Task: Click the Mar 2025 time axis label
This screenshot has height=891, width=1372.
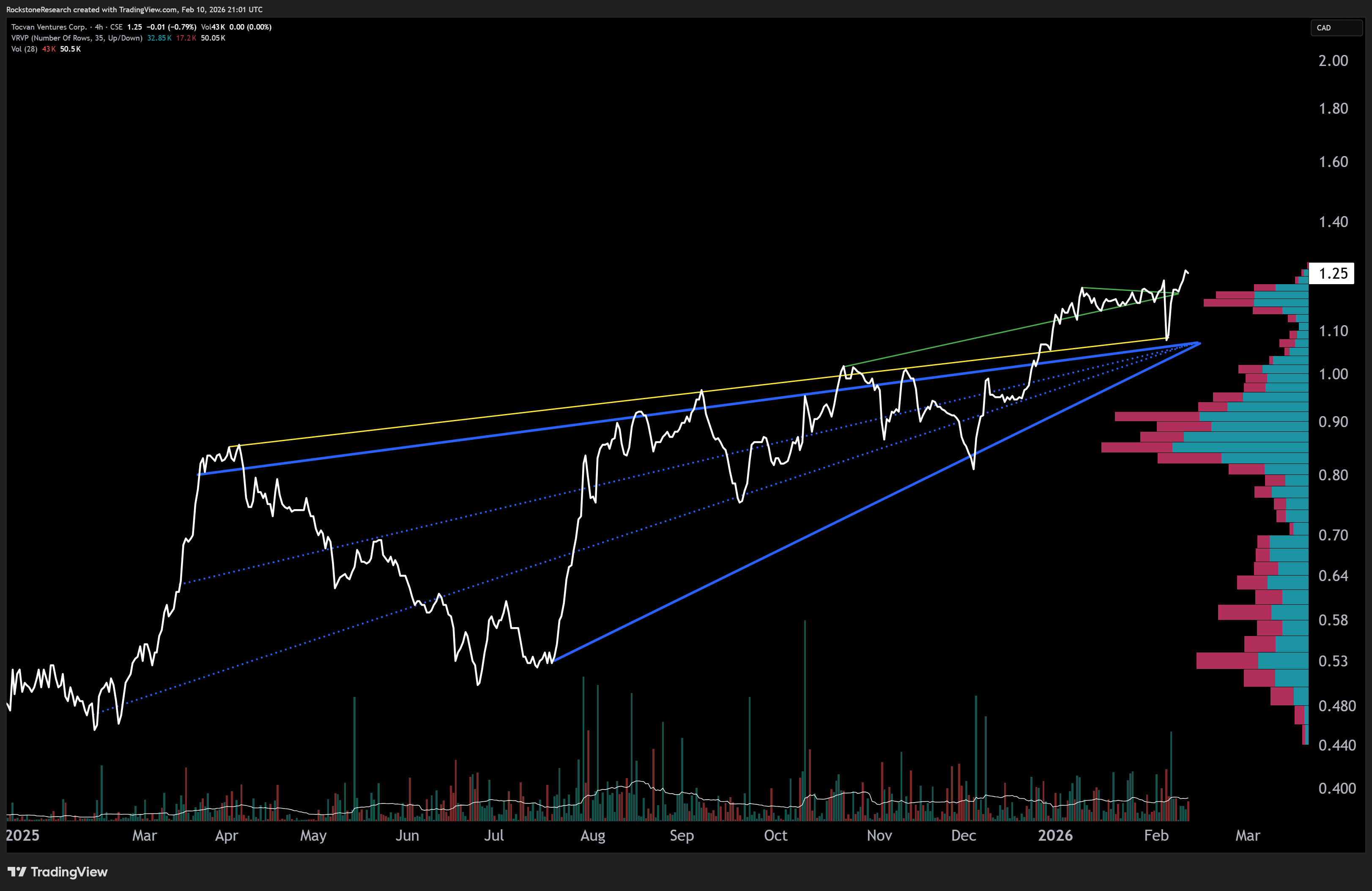Action: [x=144, y=836]
